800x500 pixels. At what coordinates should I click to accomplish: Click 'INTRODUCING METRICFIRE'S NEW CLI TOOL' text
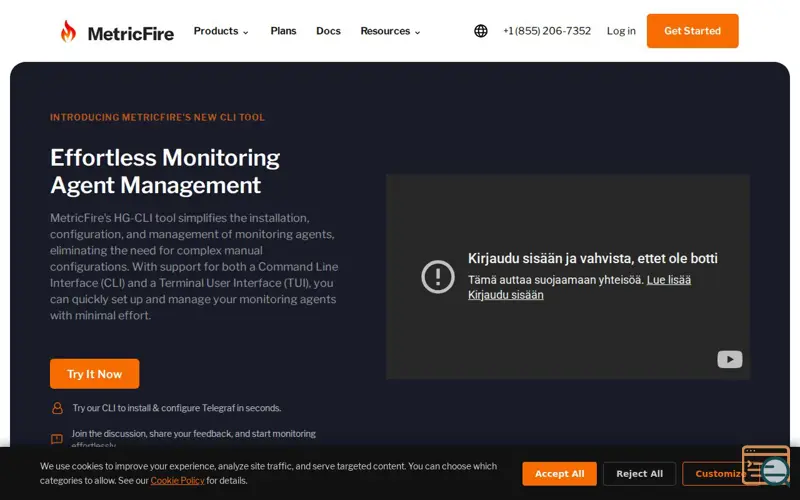[157, 117]
